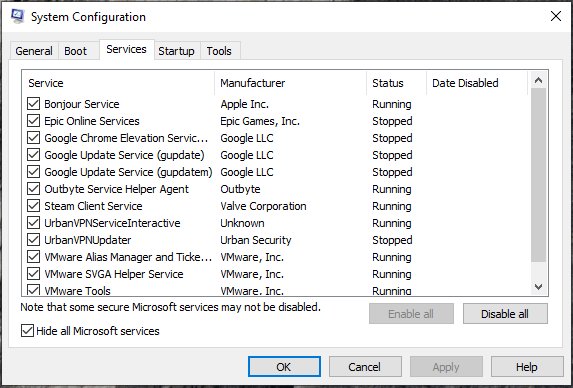Viewport: 573px width, 388px height.
Task: Switch to the General tab
Action: (x=34, y=51)
